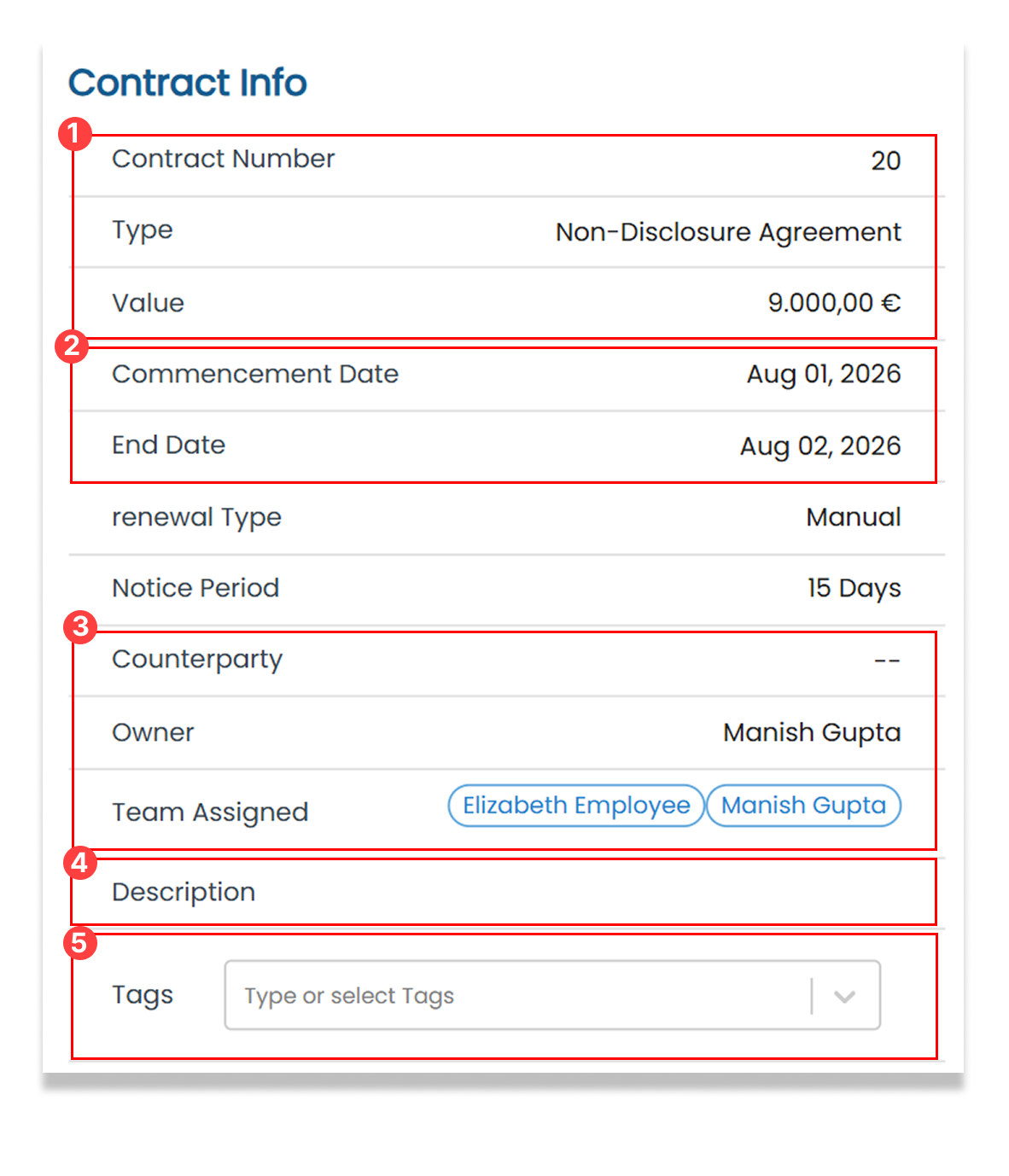Click the 9.000,00 € contract value
This screenshot has height=1176, width=1009.
(834, 303)
